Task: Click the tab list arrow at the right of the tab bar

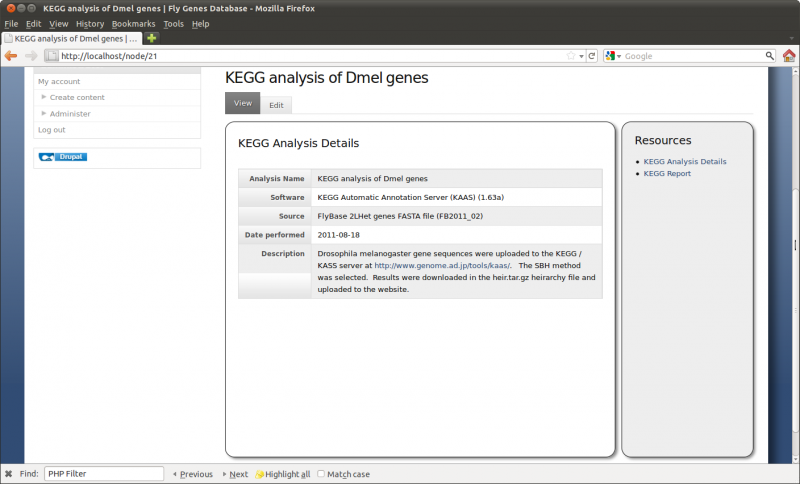Action: coord(791,39)
